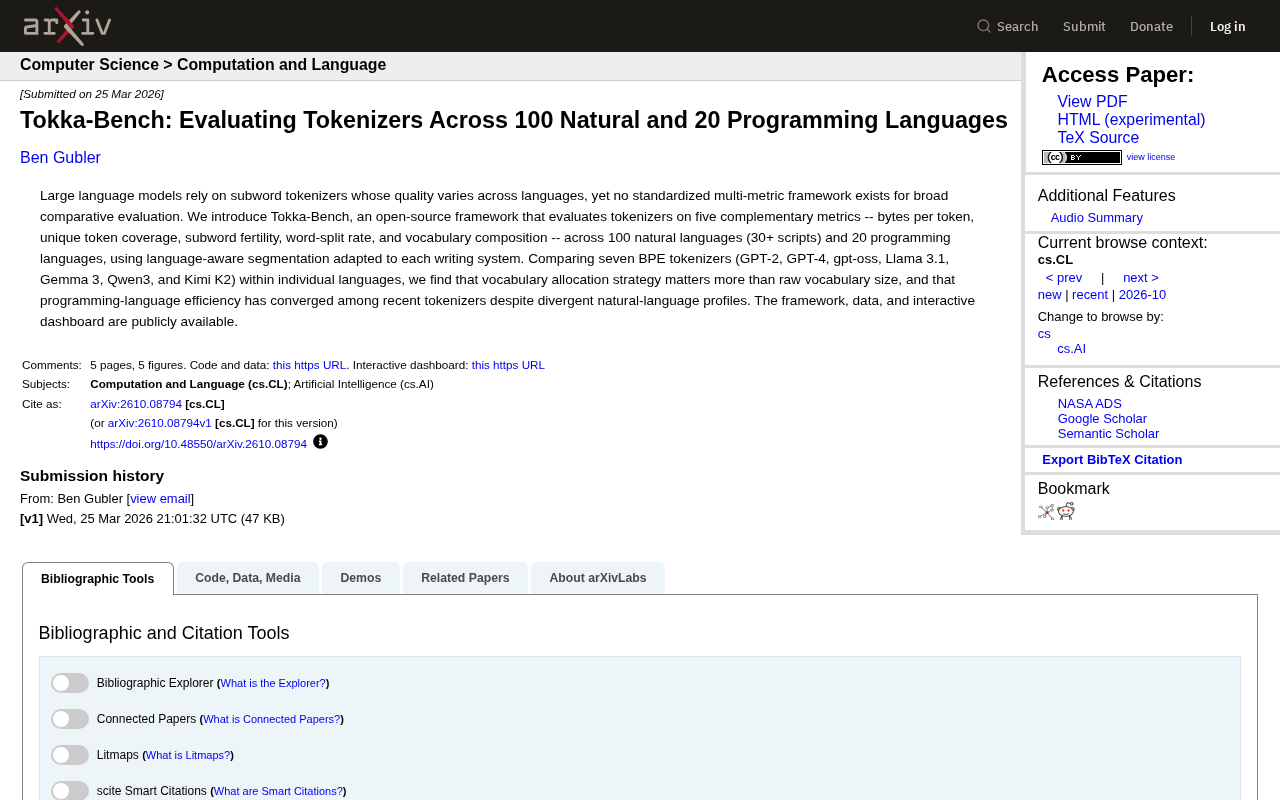
Task: Browse the 2026-10 listing
Action: [x=1142, y=295]
